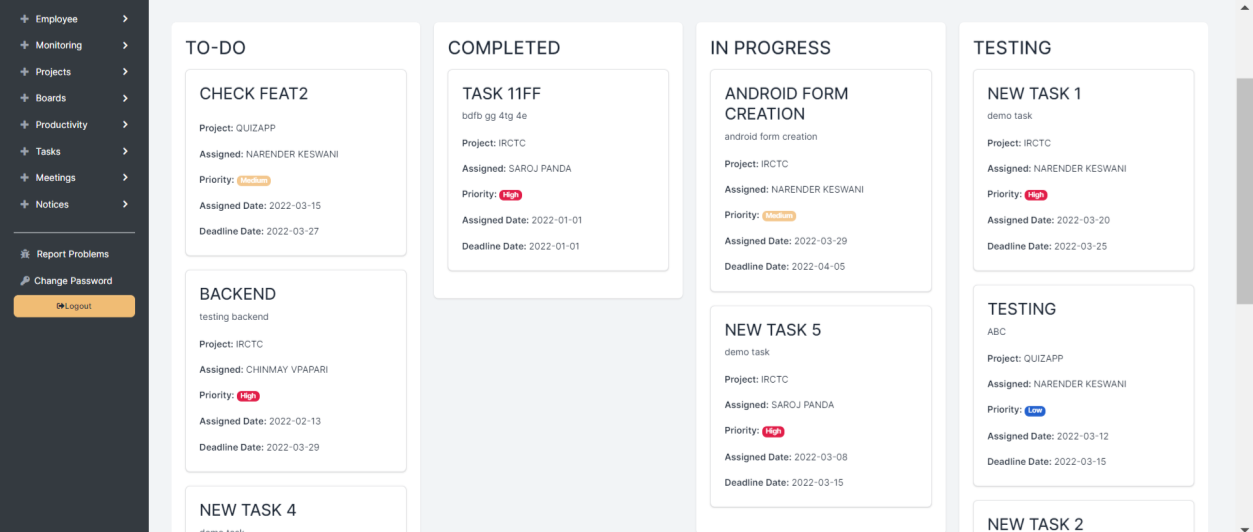The width and height of the screenshot is (1253, 532).
Task: Click the plus icon beside Notices
Action: tap(25, 204)
